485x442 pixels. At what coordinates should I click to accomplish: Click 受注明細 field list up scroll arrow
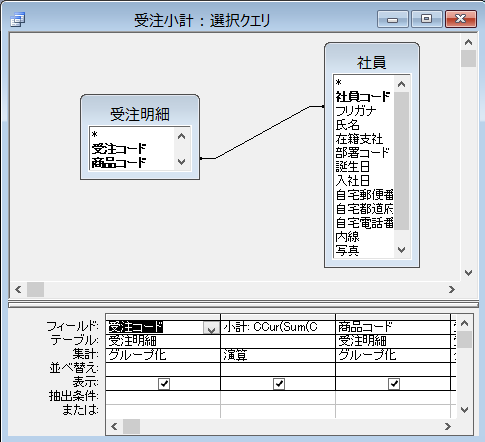pyautogui.click(x=181, y=136)
